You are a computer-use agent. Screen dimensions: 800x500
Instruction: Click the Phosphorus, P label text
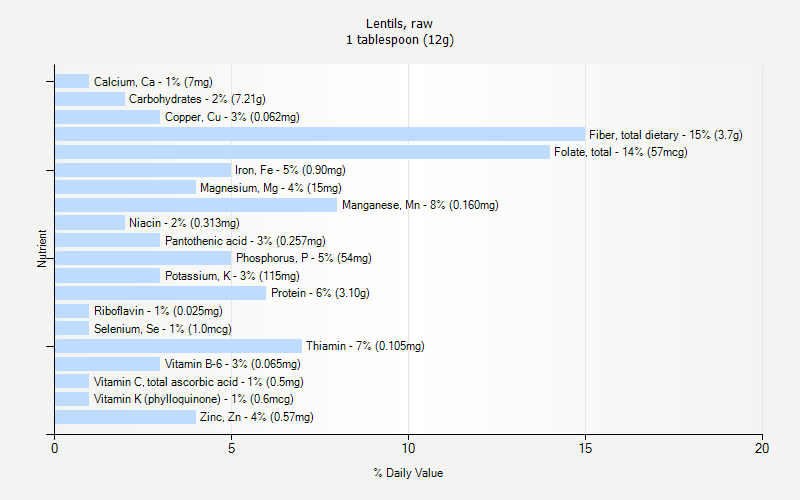coord(303,258)
